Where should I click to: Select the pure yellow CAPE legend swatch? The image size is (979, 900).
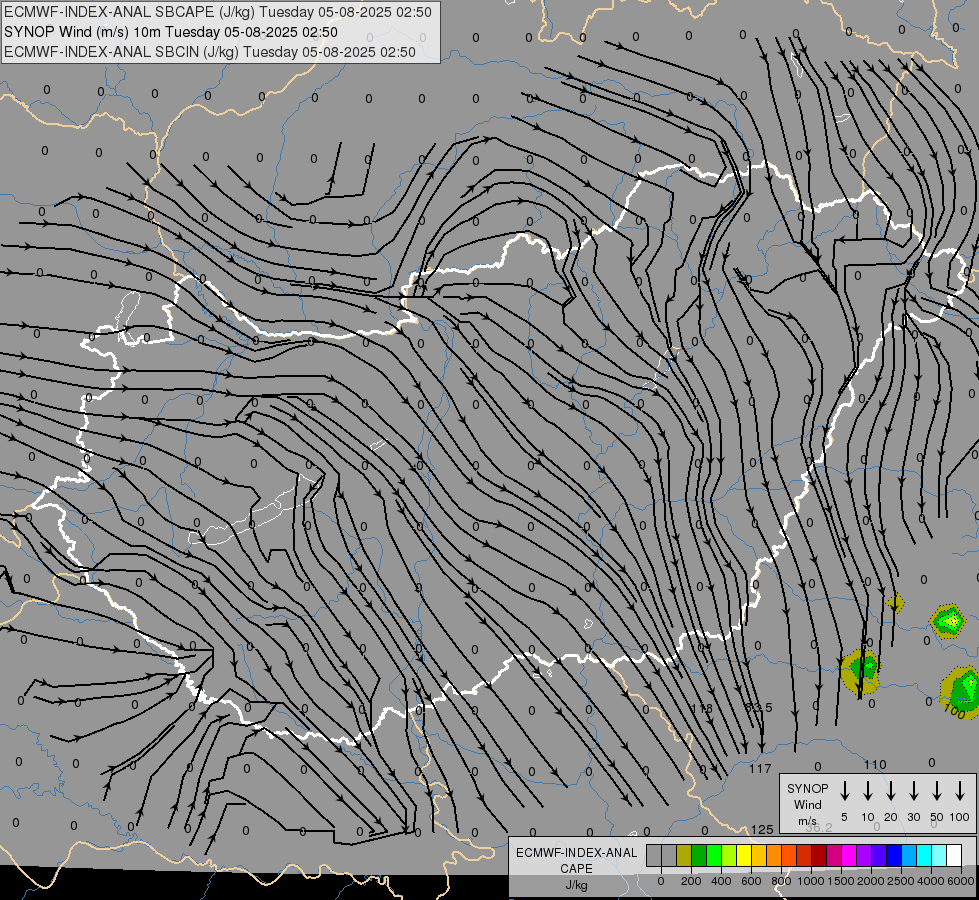744,855
